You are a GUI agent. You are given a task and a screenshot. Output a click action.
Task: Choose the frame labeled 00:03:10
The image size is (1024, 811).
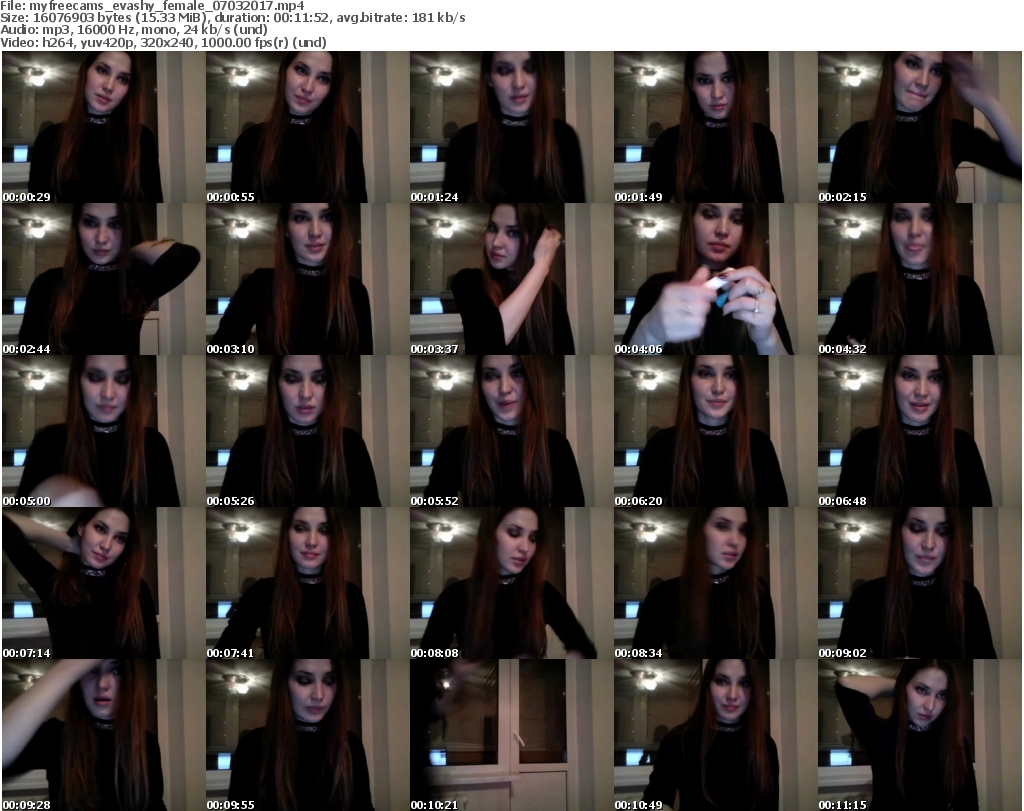(x=308, y=279)
